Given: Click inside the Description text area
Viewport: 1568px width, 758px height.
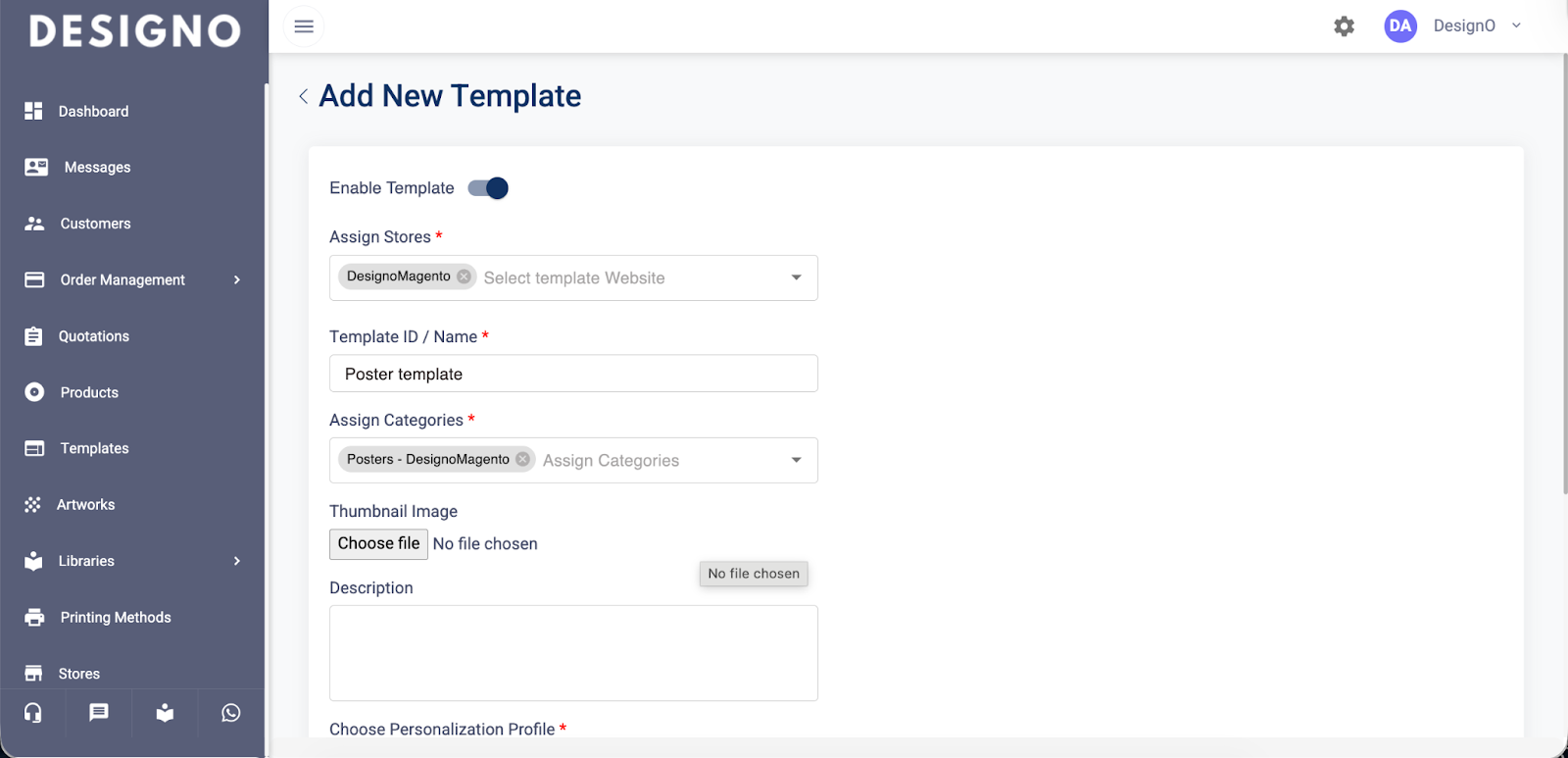Looking at the screenshot, I should (573, 652).
